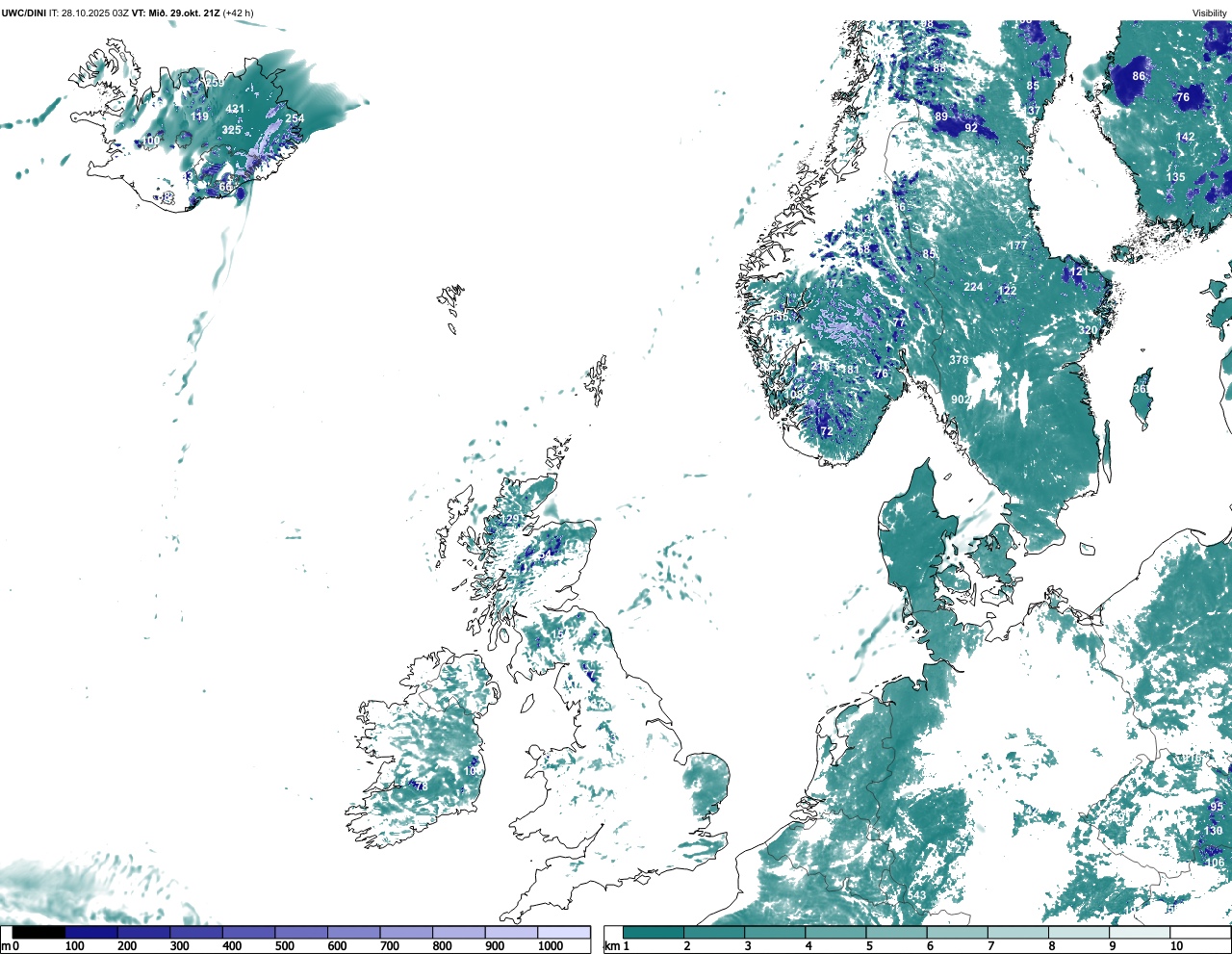Image resolution: width=1232 pixels, height=954 pixels.
Task: Click the 'm' unit label of the meter scale
Action: (x=5, y=946)
